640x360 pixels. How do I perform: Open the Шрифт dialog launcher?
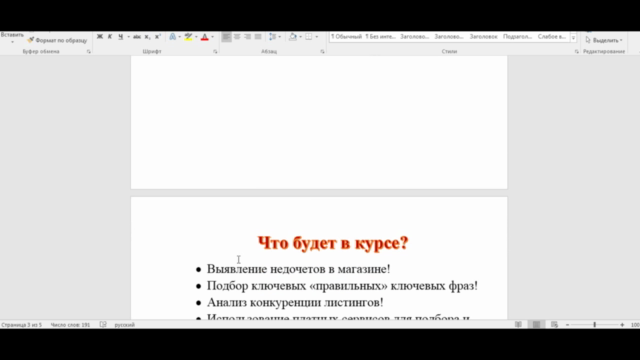[x=215, y=52]
